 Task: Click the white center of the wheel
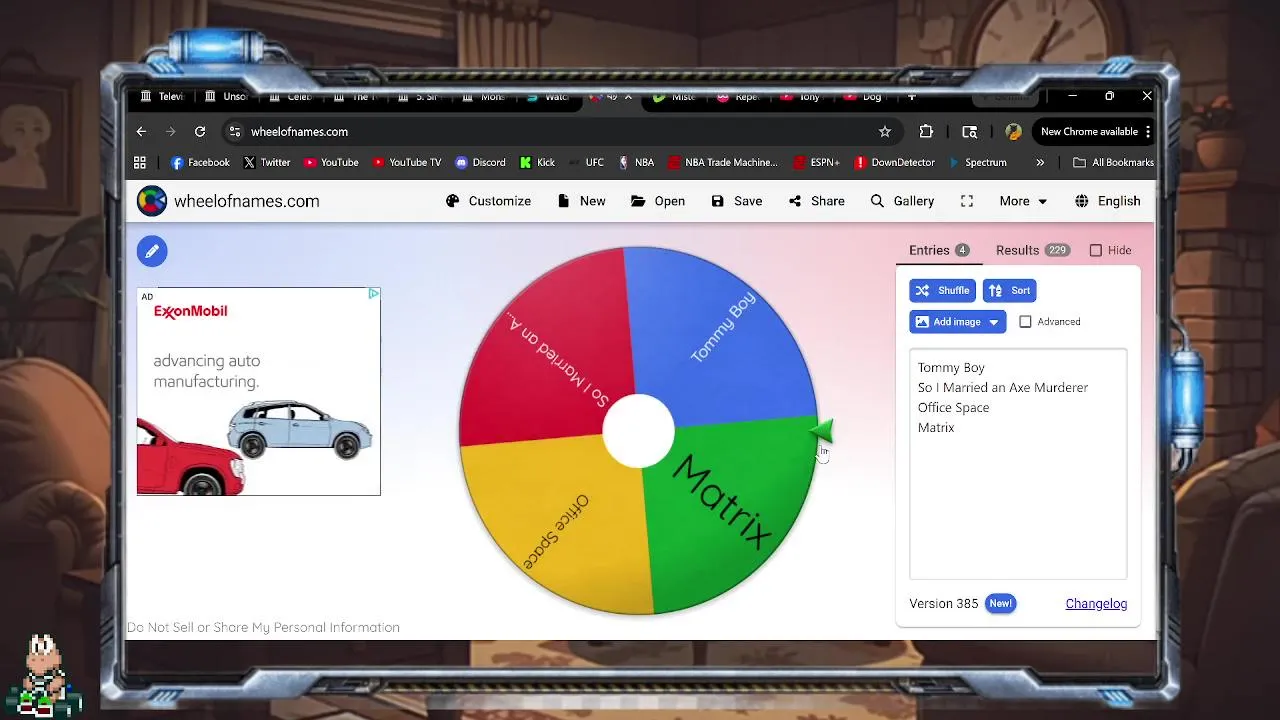point(639,431)
